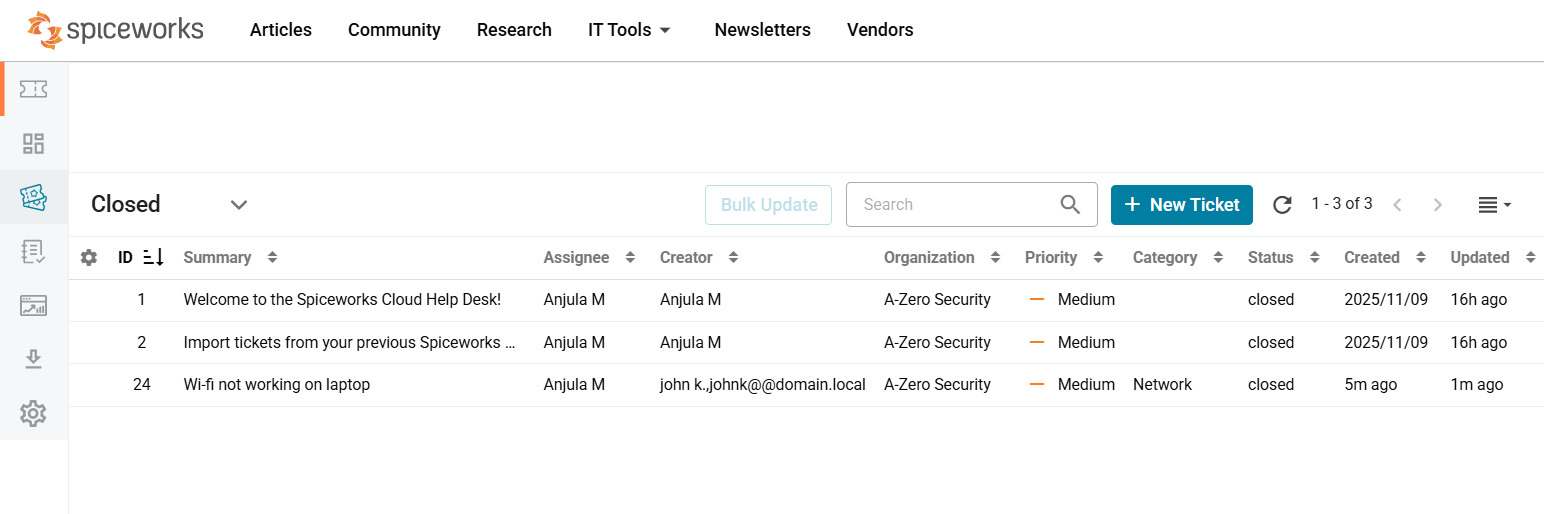Click the search magnifier icon

tap(1070, 205)
